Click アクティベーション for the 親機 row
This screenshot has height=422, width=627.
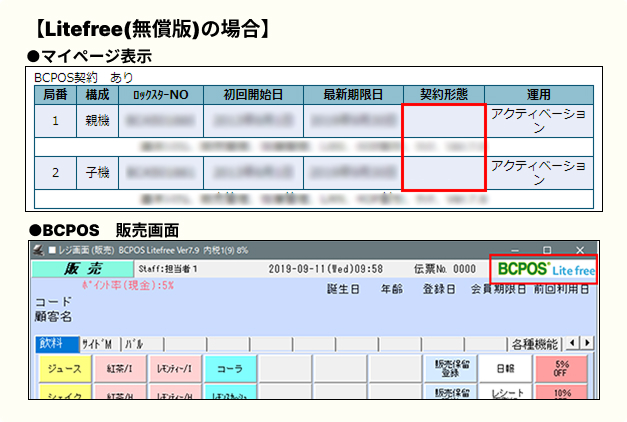538,121
